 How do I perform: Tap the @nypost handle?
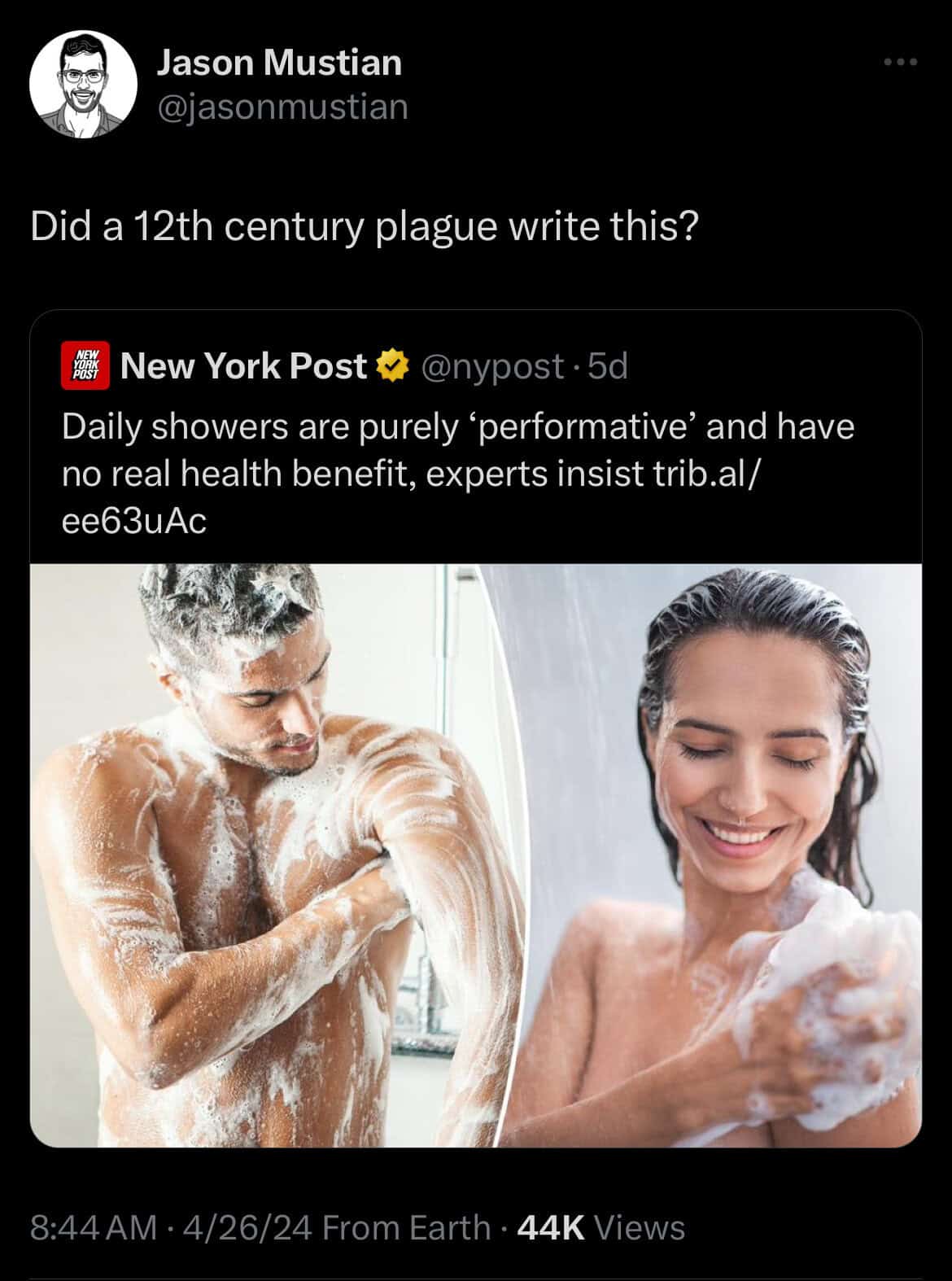491,367
